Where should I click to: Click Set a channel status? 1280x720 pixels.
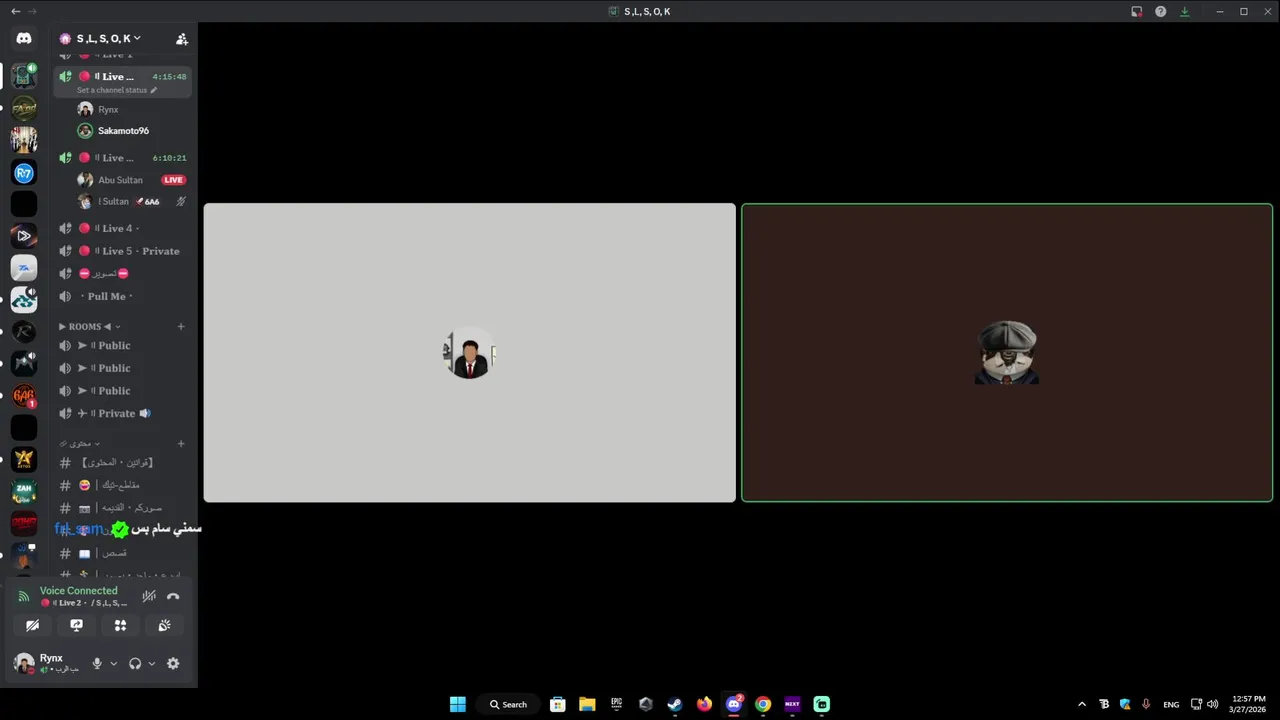click(112, 90)
